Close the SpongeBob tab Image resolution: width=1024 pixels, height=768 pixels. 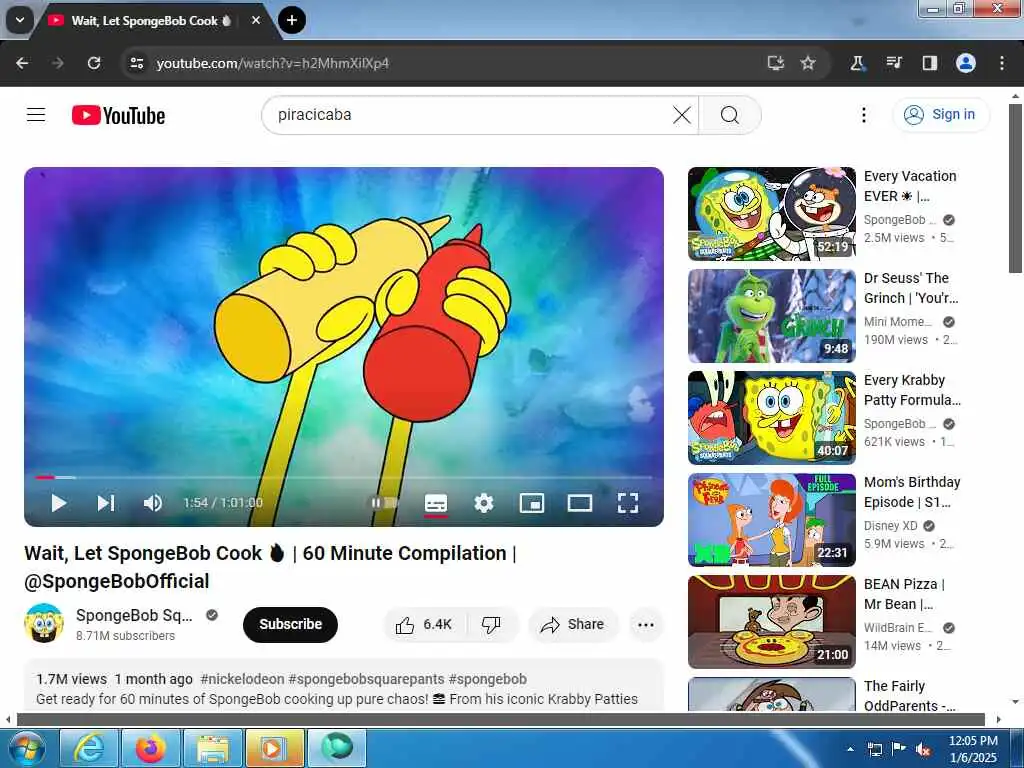click(256, 21)
